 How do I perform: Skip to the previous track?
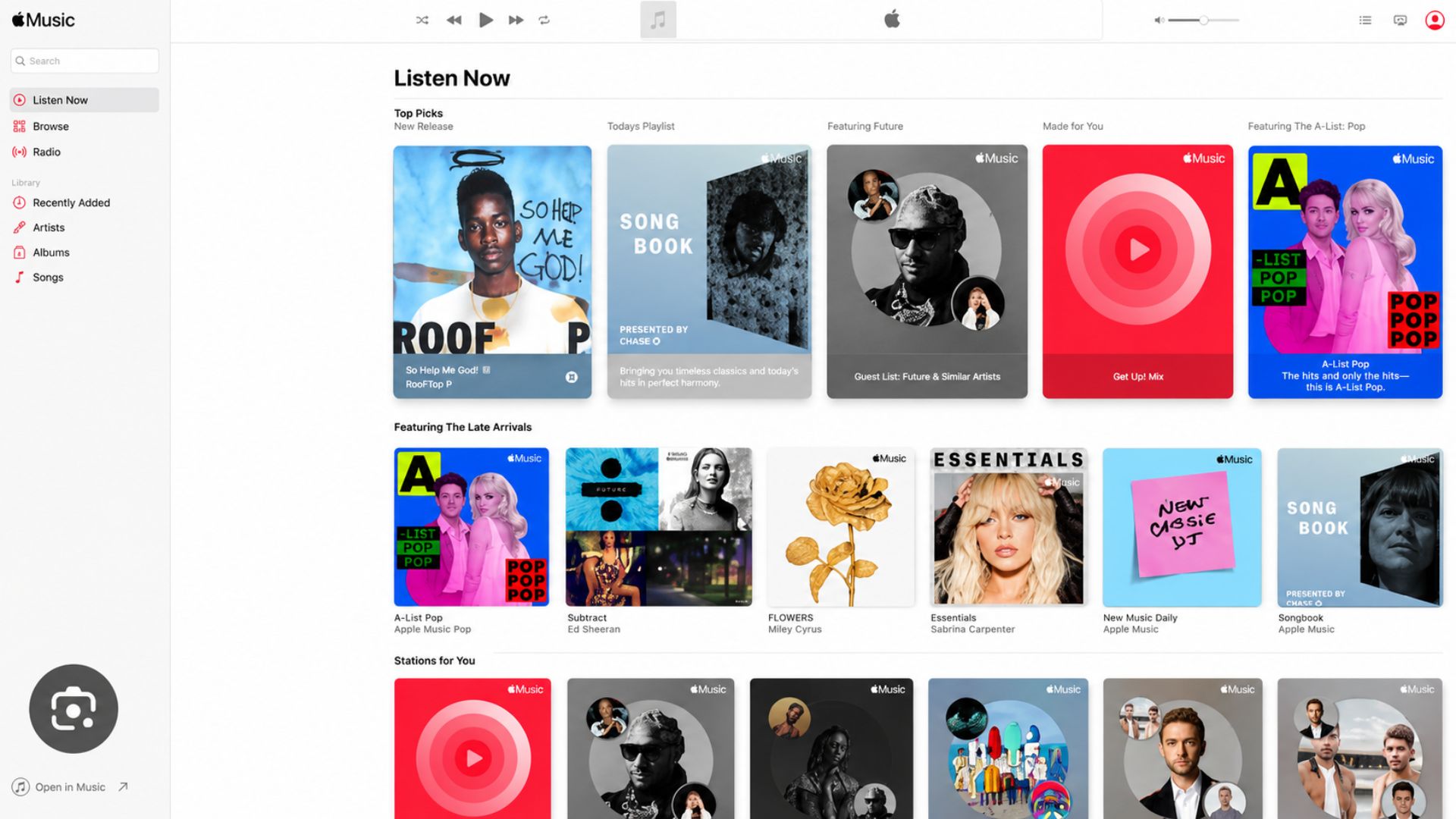click(x=453, y=20)
